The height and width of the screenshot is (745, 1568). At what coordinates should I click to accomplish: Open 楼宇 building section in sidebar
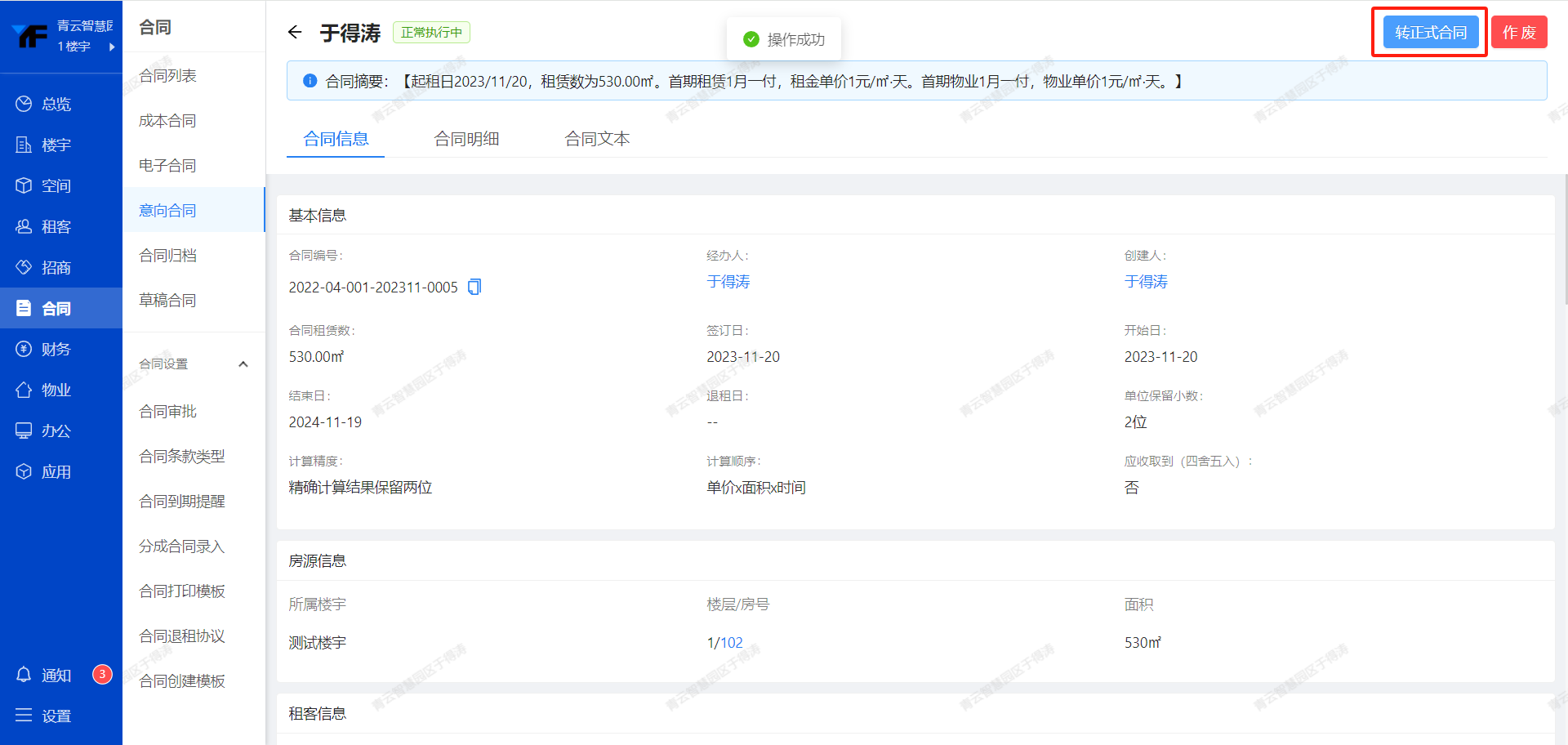tap(56, 145)
